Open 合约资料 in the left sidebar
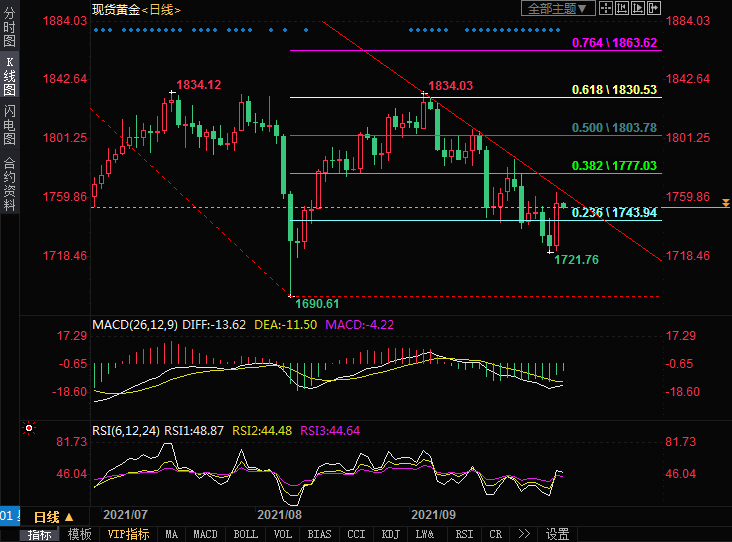732x542 pixels. pyautogui.click(x=9, y=183)
